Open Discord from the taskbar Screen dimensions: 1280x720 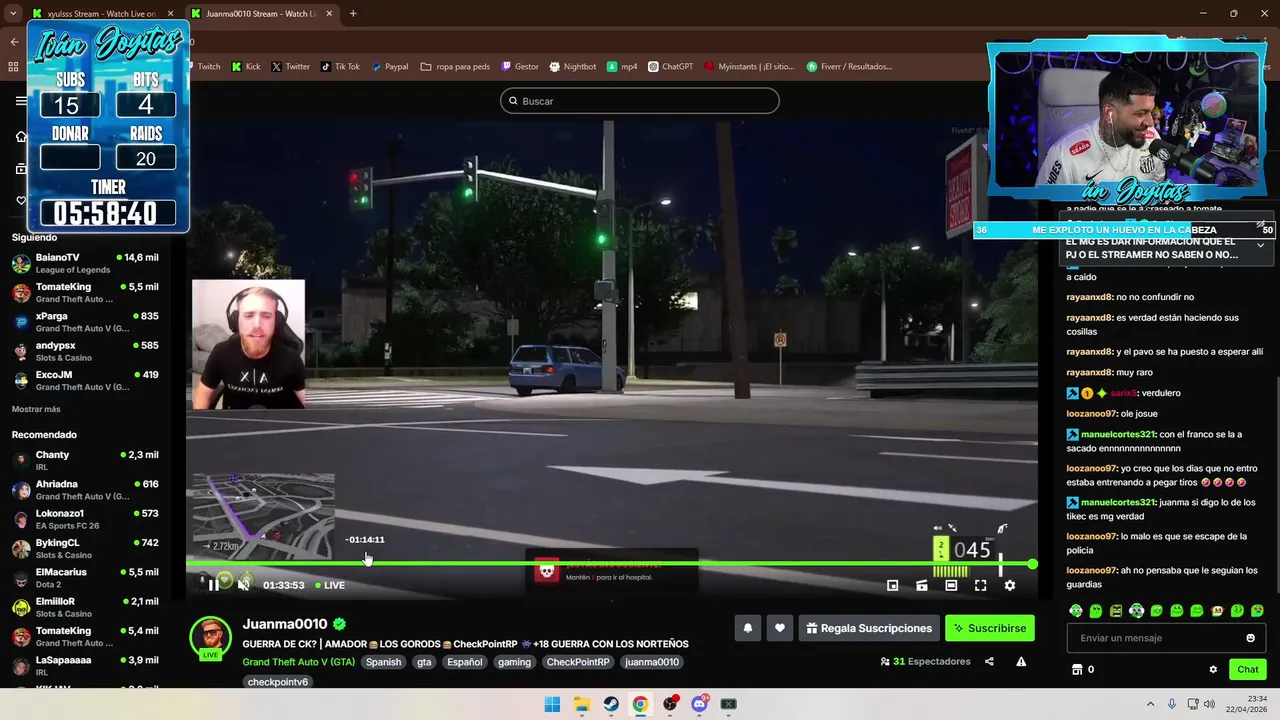[699, 704]
